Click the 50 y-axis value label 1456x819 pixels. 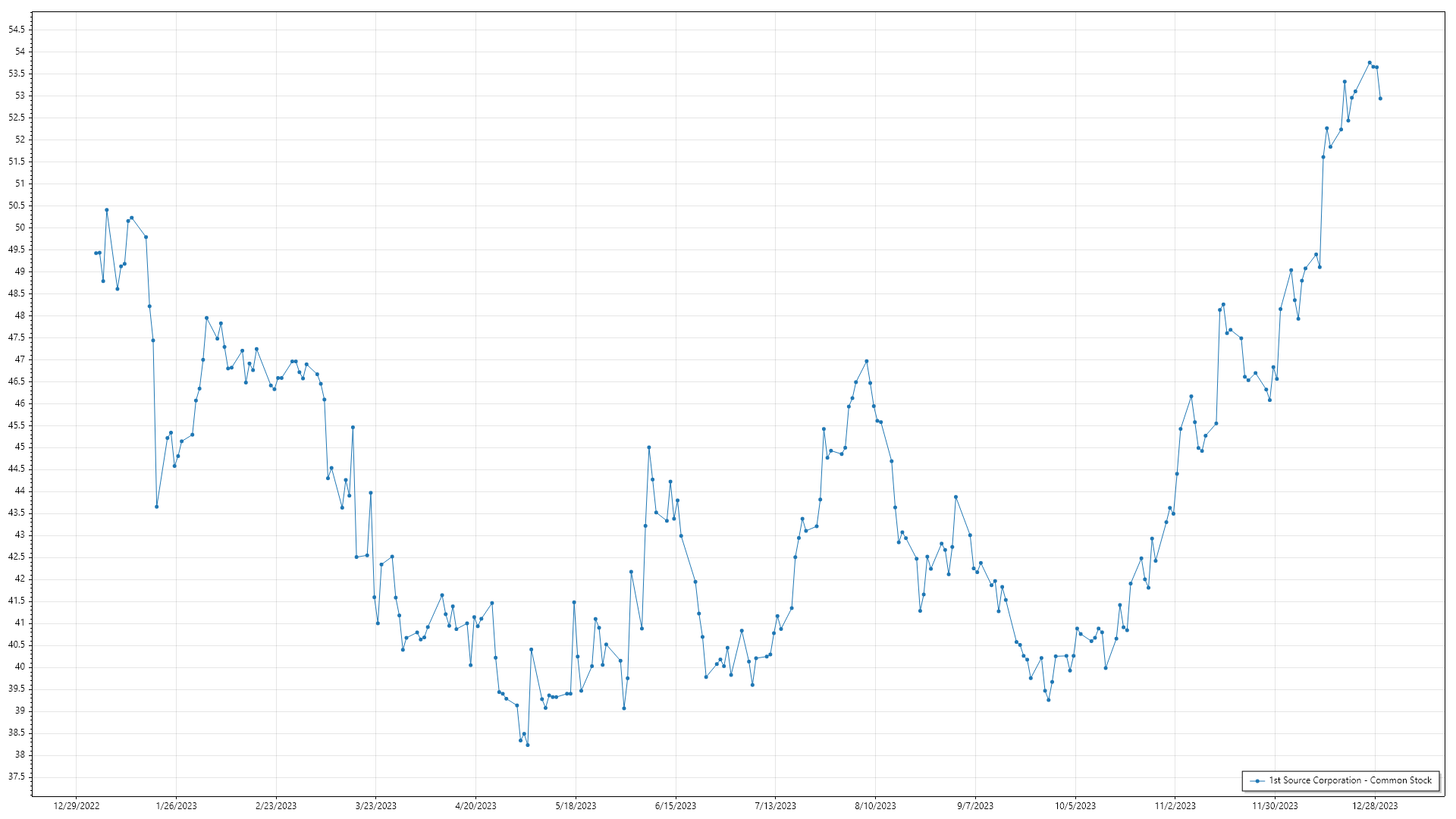[19, 227]
